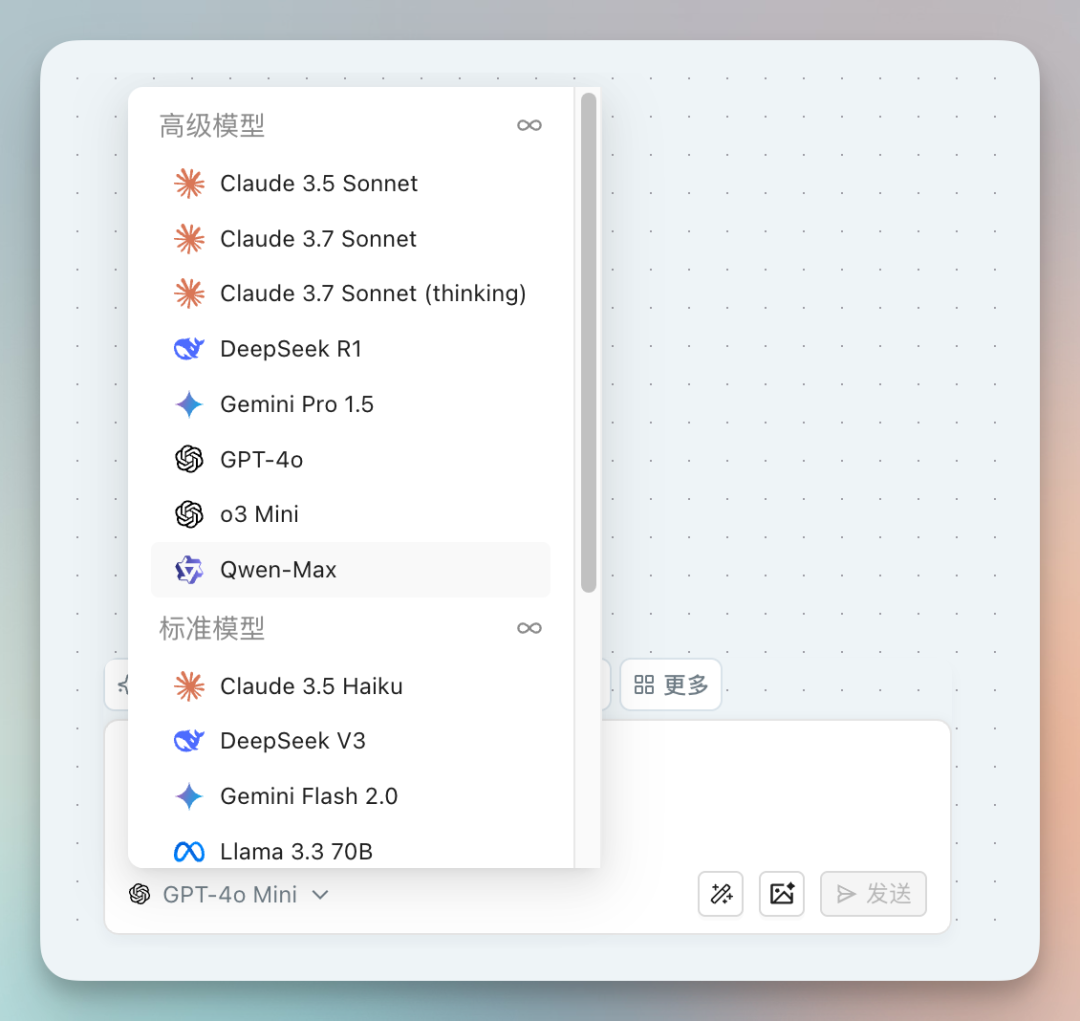Screen dimensions: 1080x1021
Task: Open the GPT-4o Mini model dropdown
Action: [229, 894]
